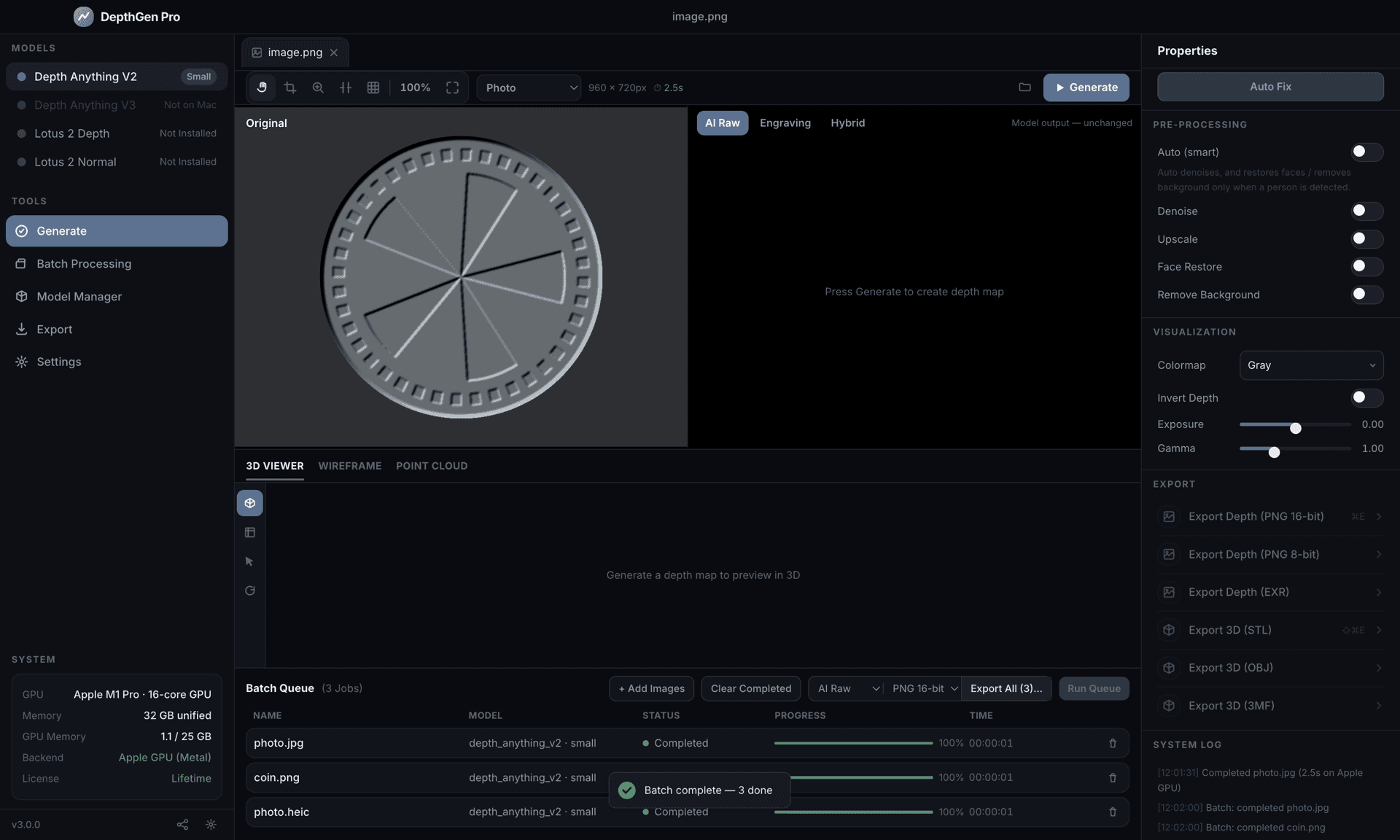Adjust the Gamma slider handle
The image size is (1400, 840).
(1274, 452)
